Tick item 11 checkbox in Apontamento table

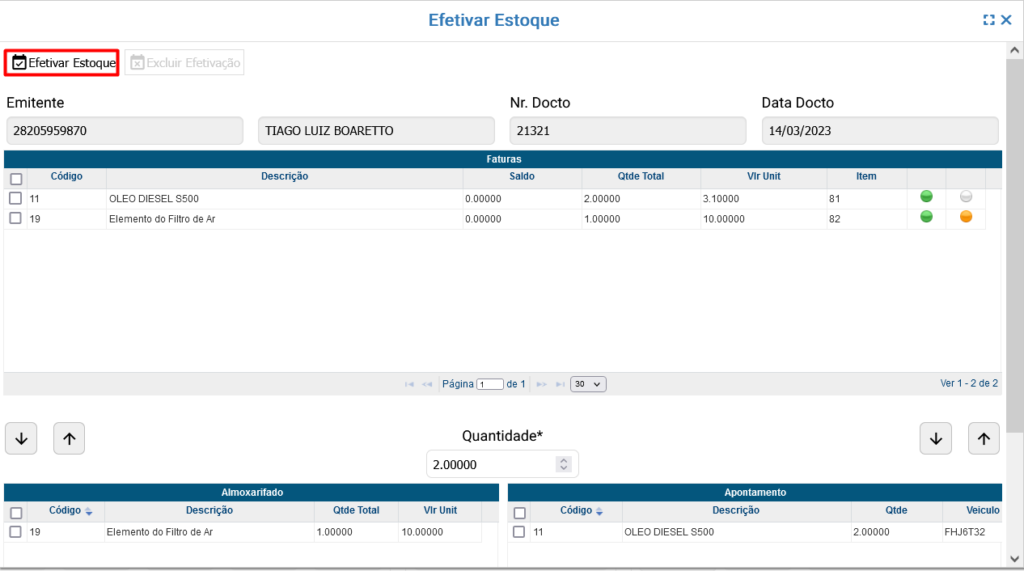pos(519,532)
